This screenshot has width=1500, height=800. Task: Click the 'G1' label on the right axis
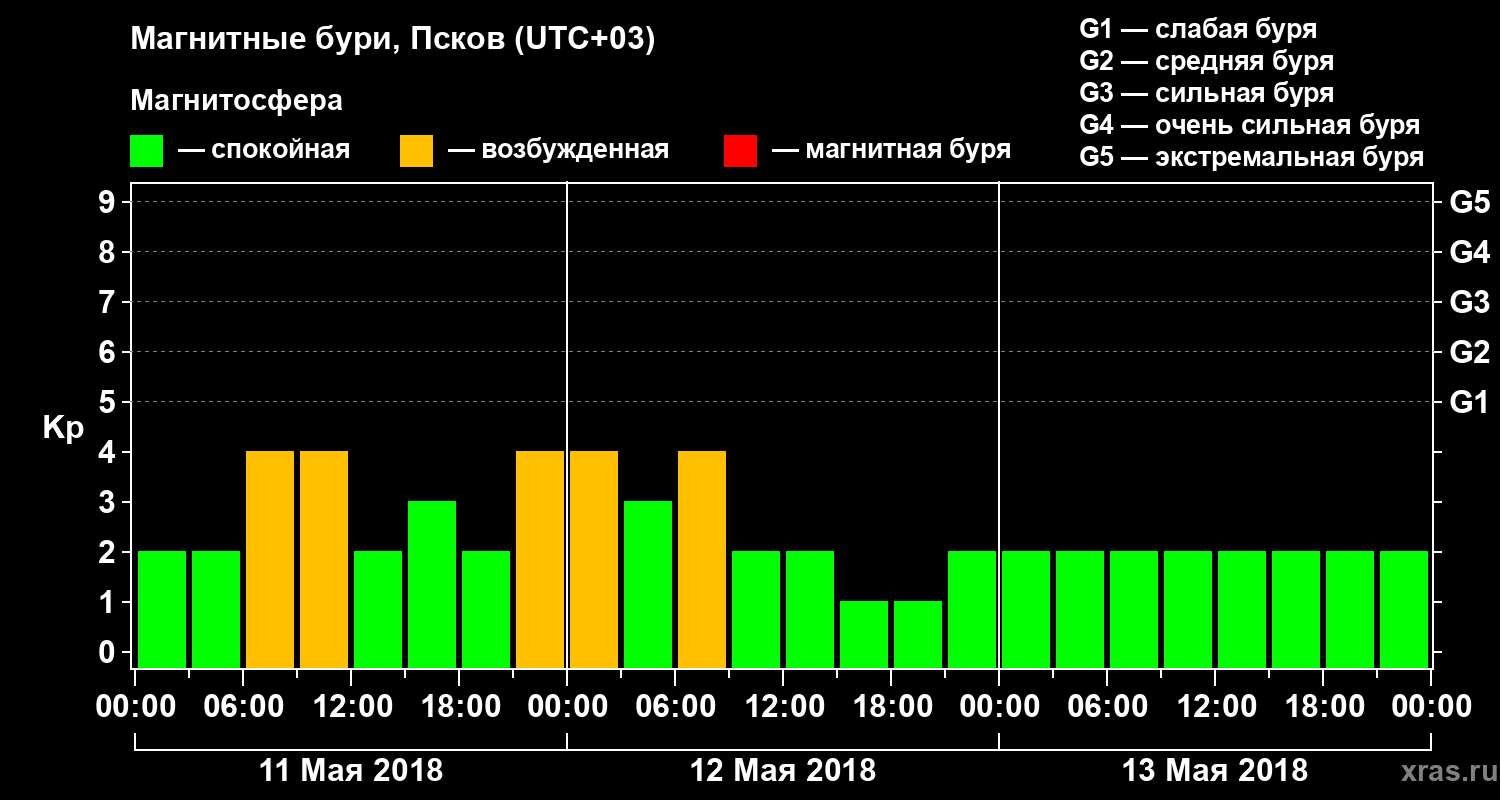tap(1469, 402)
